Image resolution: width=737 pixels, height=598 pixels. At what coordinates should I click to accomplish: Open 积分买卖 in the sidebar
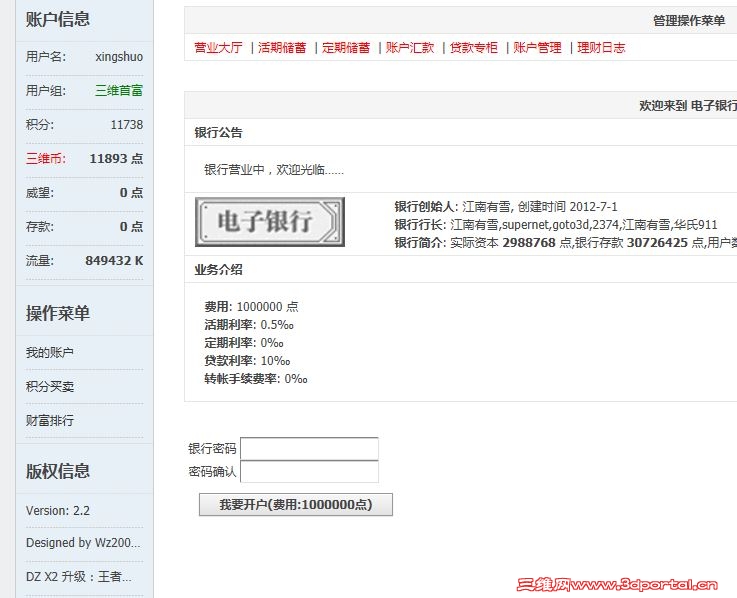(50, 386)
